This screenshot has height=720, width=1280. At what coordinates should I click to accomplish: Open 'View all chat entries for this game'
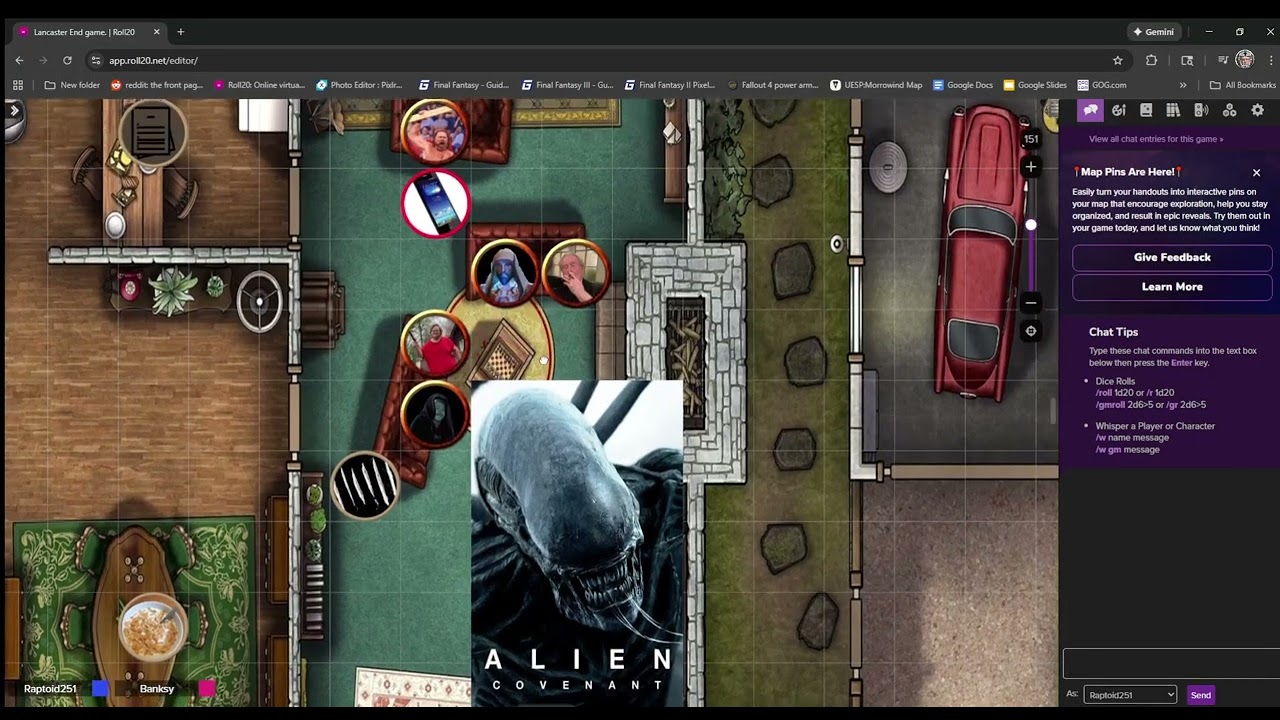pos(1155,139)
